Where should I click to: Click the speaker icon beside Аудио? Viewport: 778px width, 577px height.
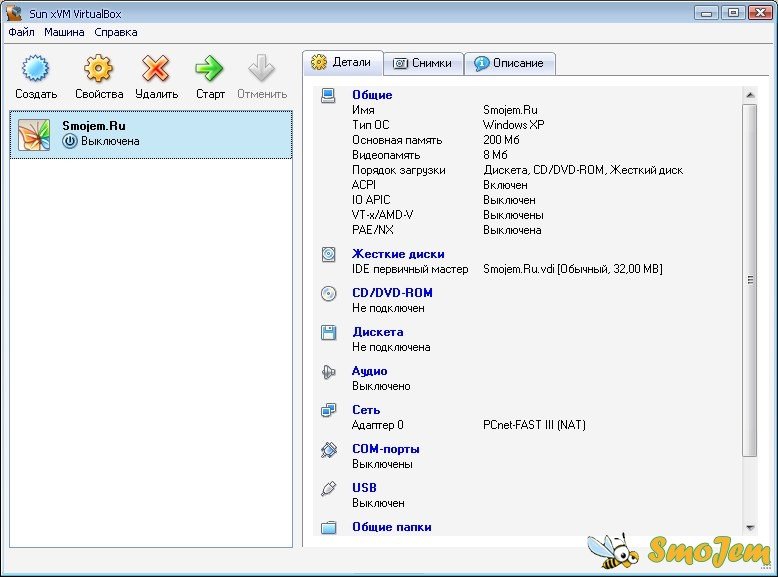pos(329,372)
